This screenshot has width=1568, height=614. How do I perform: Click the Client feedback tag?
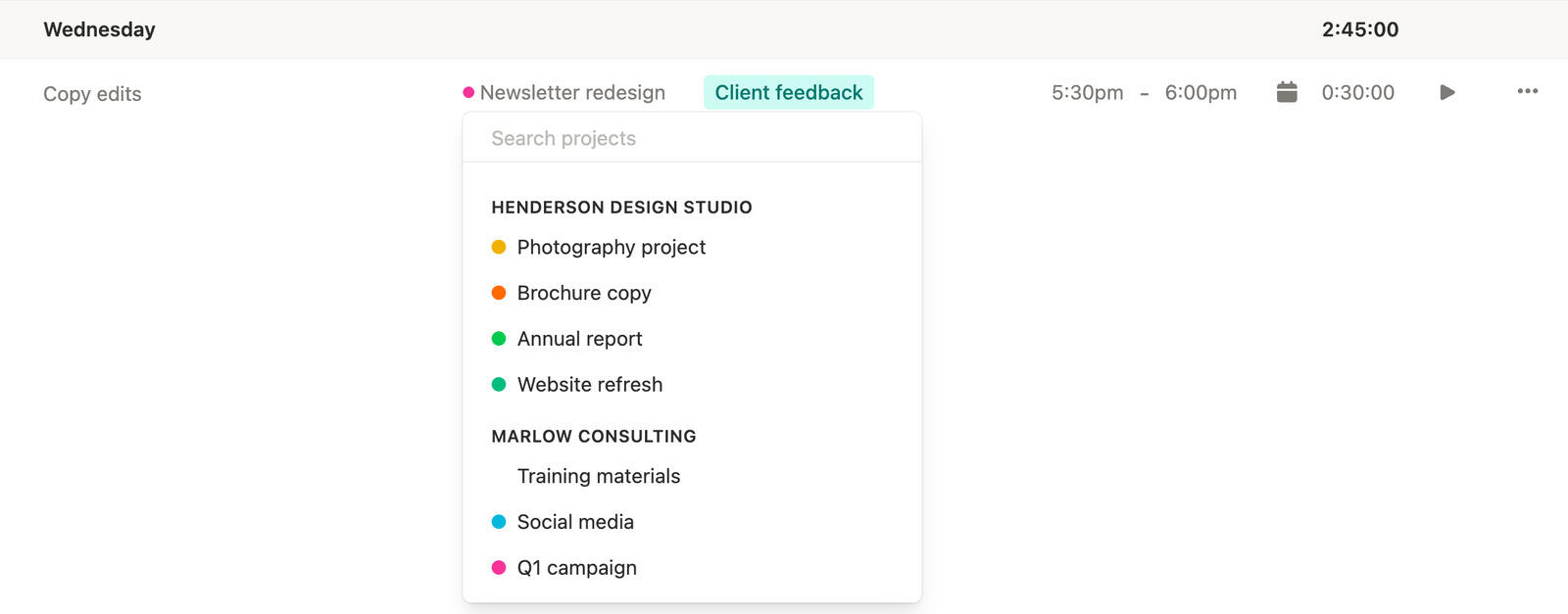click(x=788, y=92)
